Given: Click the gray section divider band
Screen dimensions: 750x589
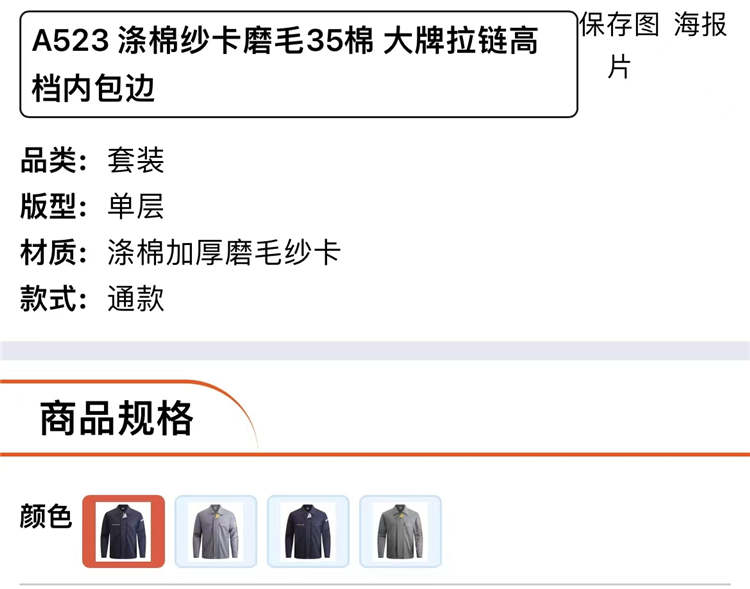Looking at the screenshot, I should click(375, 351).
